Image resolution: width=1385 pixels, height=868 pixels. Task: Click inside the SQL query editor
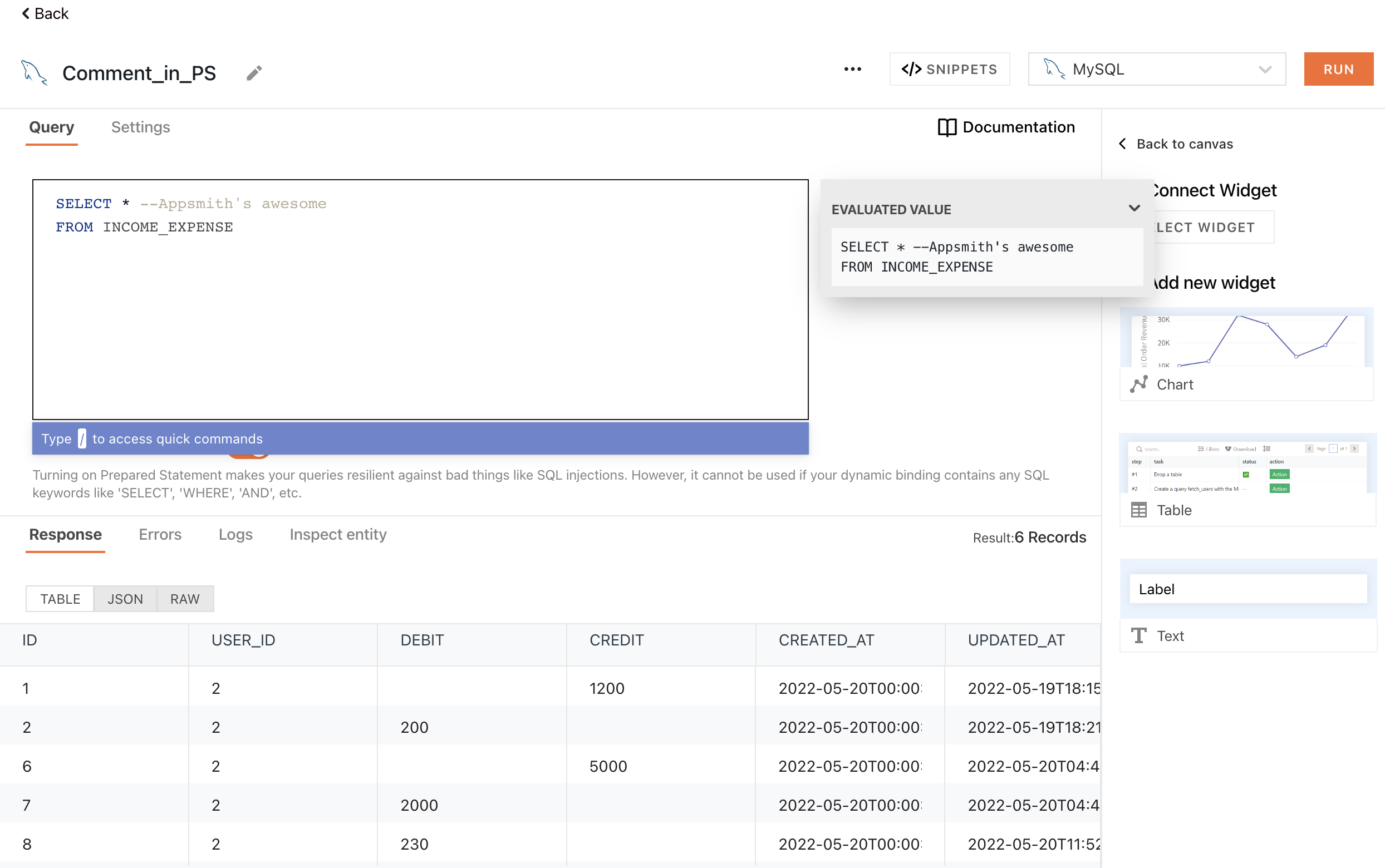point(420,300)
